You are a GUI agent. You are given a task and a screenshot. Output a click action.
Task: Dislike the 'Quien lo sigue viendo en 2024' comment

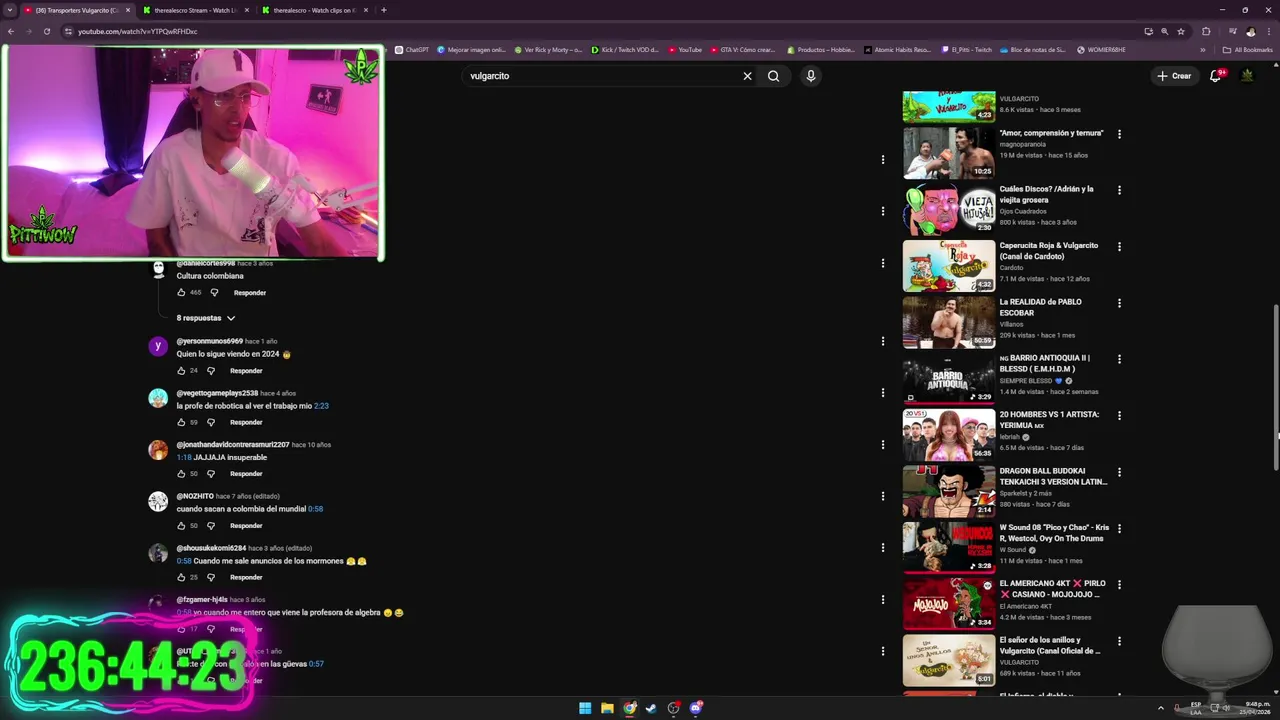(x=211, y=371)
